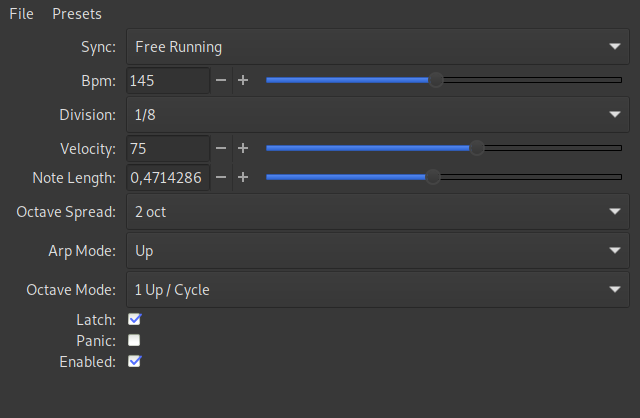640x418 pixels.
Task: Open the Octave Spread dropdown
Action: click(x=377, y=212)
